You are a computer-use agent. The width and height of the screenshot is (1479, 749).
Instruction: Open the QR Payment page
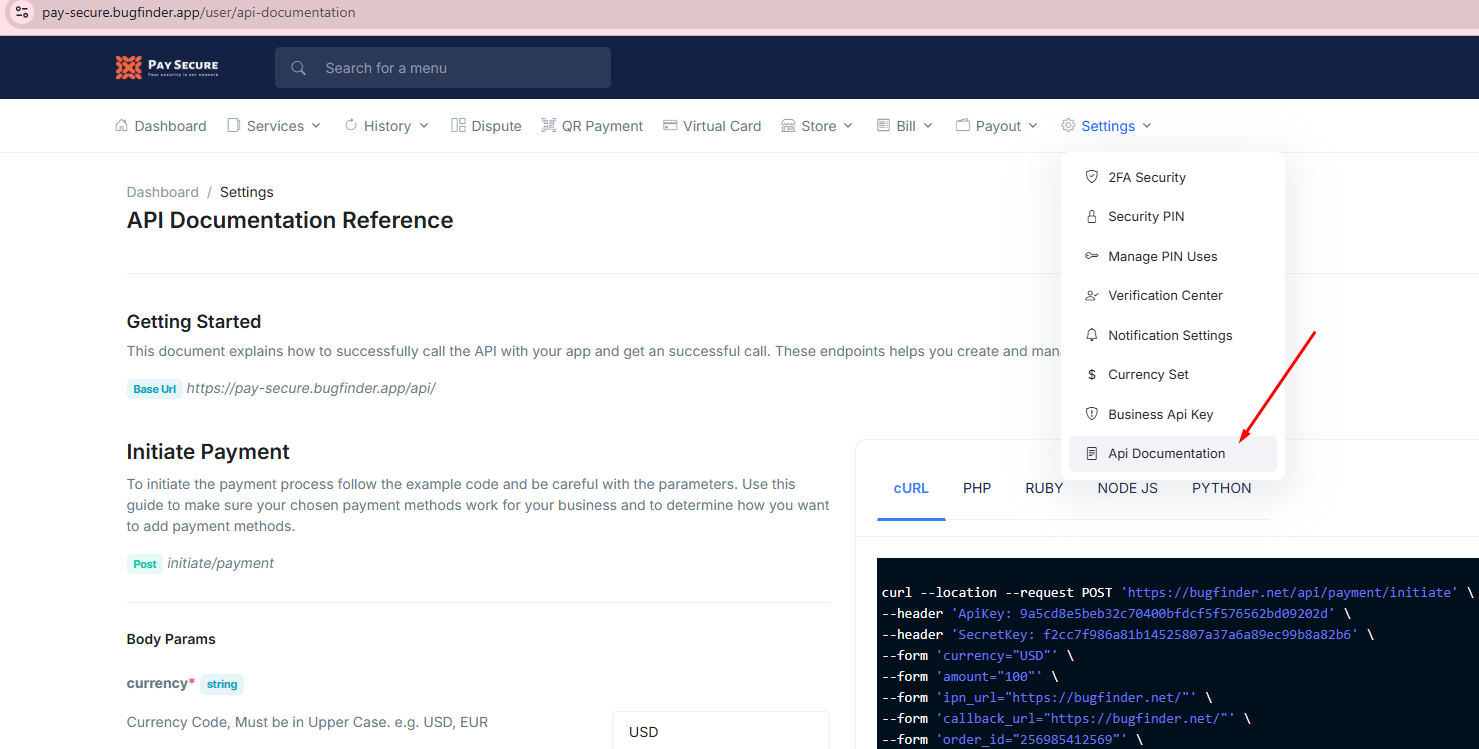point(592,126)
